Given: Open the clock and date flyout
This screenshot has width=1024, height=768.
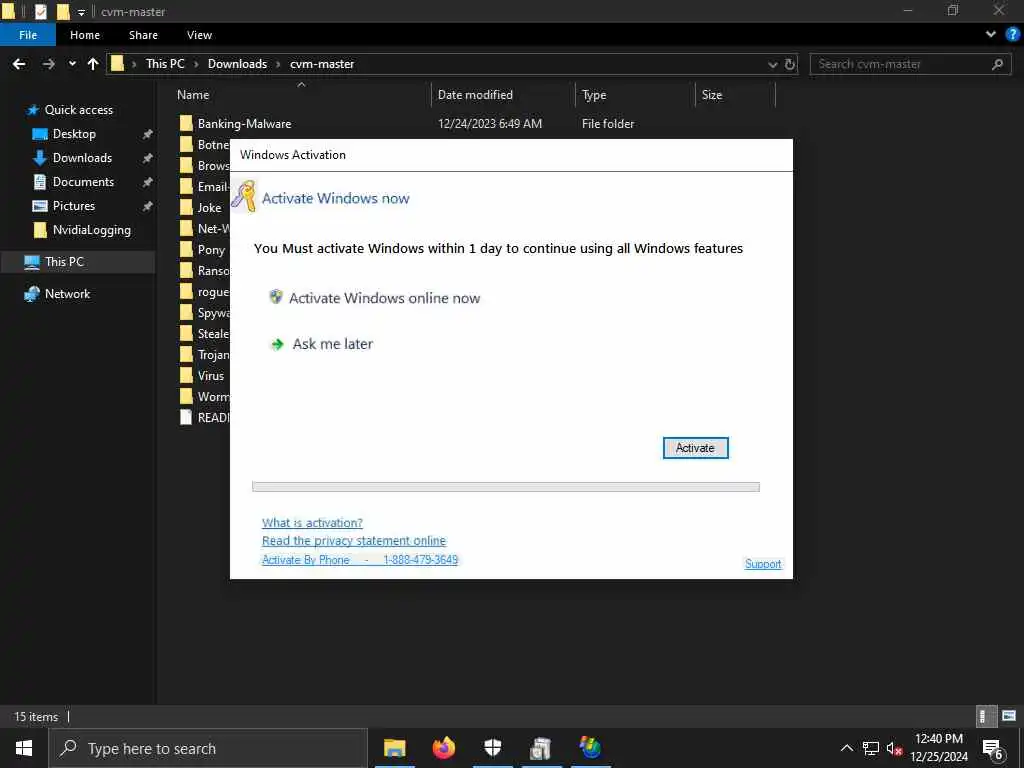Looking at the screenshot, I should 939,748.
